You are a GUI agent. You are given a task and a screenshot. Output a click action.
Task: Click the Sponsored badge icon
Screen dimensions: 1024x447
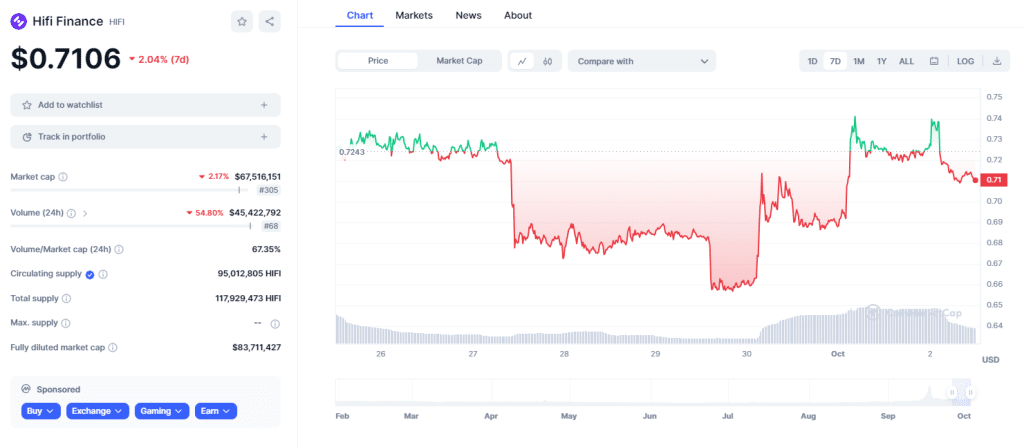[x=26, y=389]
